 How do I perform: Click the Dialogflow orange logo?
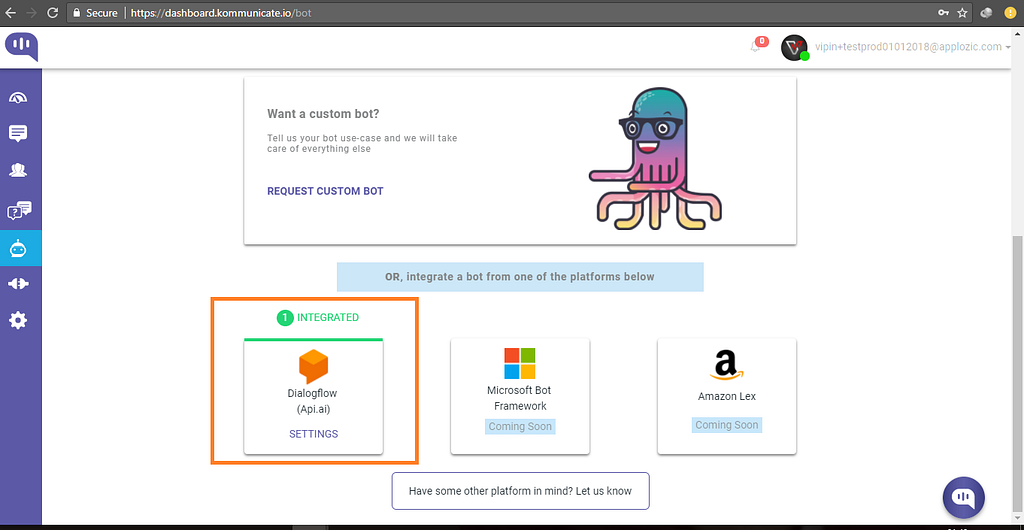coord(313,366)
